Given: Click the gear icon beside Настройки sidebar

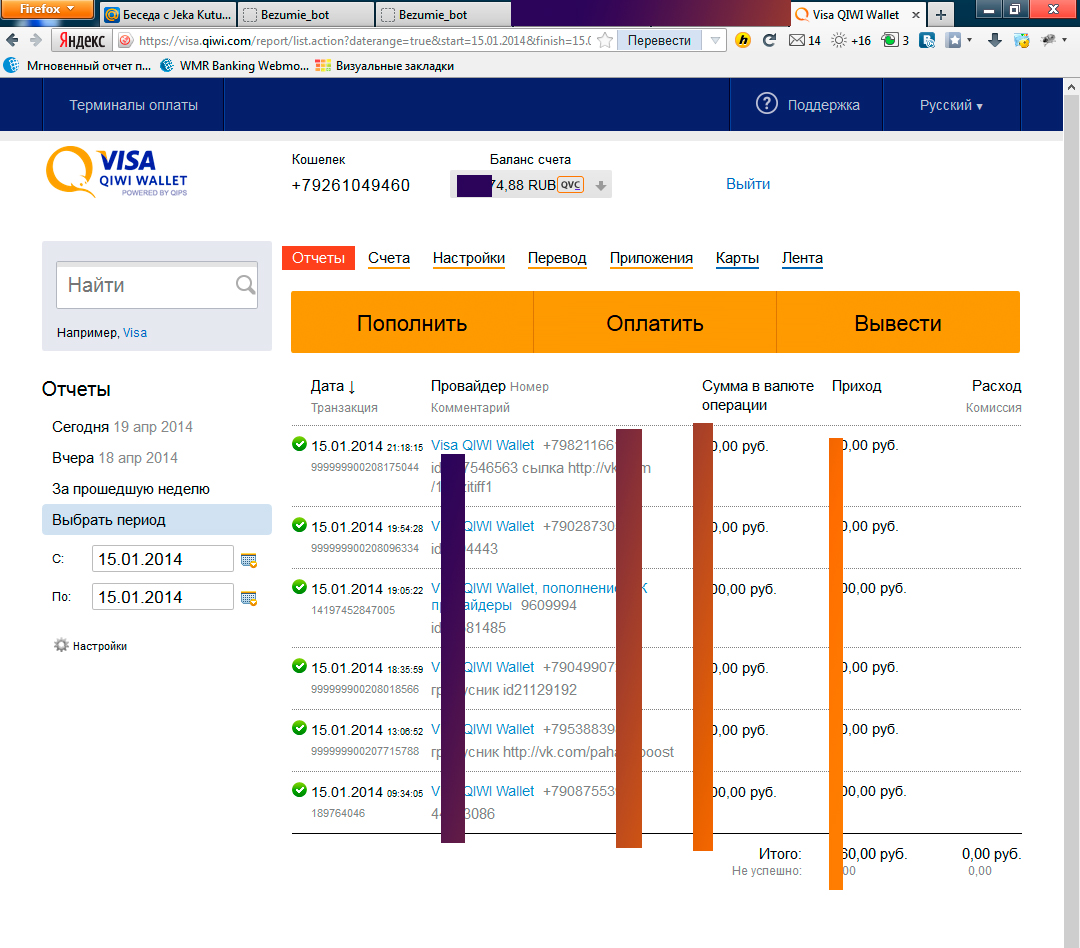Looking at the screenshot, I should (61, 646).
